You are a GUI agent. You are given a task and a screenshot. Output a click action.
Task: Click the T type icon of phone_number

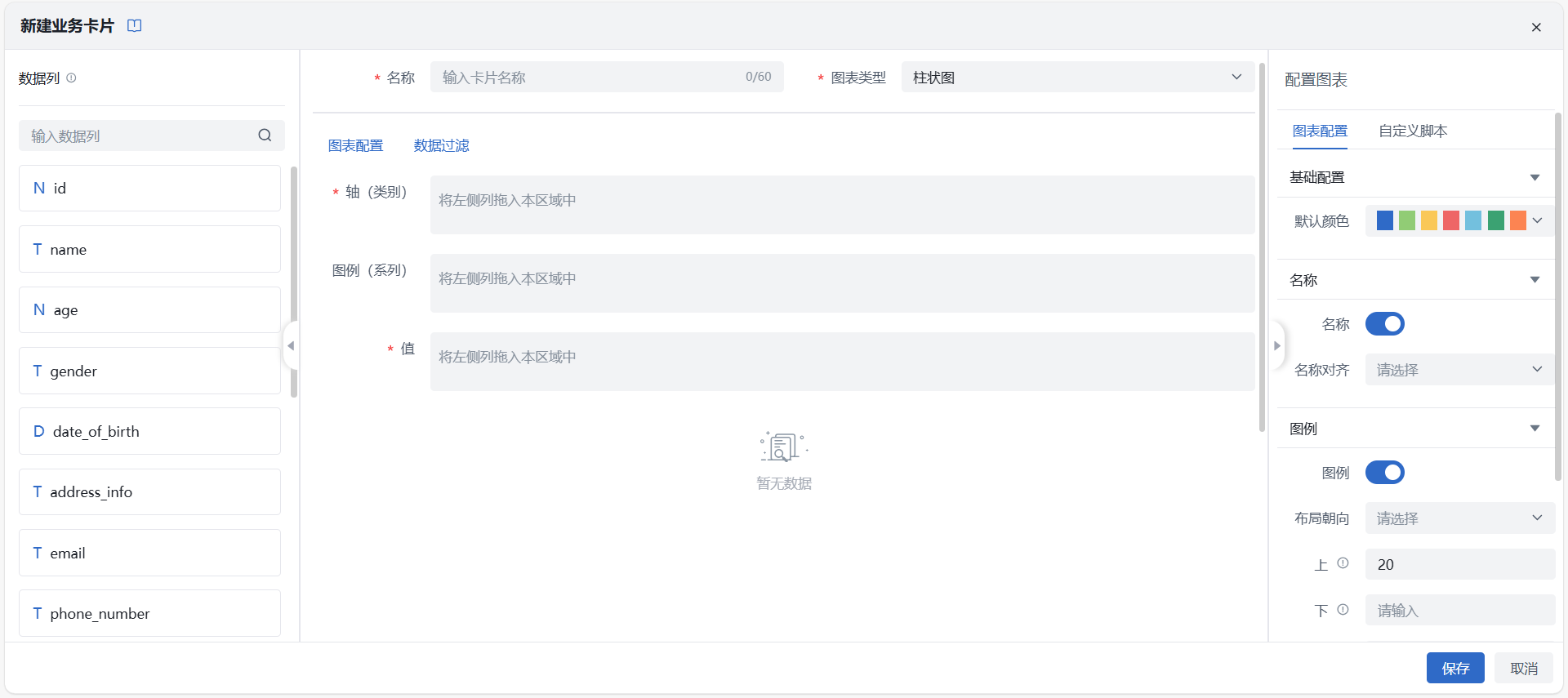[x=38, y=613]
